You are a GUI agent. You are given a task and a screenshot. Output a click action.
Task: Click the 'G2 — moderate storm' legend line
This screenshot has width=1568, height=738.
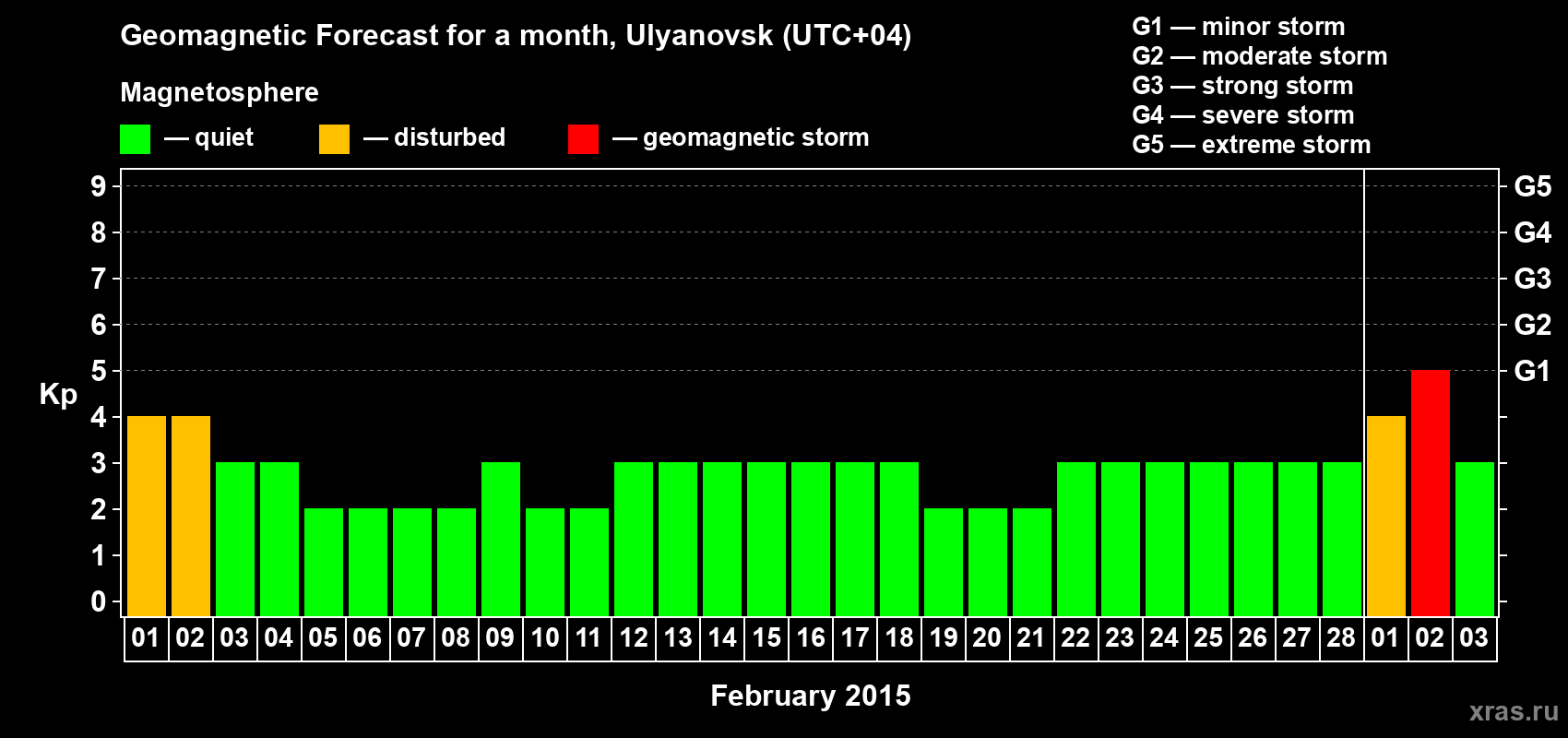(1260, 56)
